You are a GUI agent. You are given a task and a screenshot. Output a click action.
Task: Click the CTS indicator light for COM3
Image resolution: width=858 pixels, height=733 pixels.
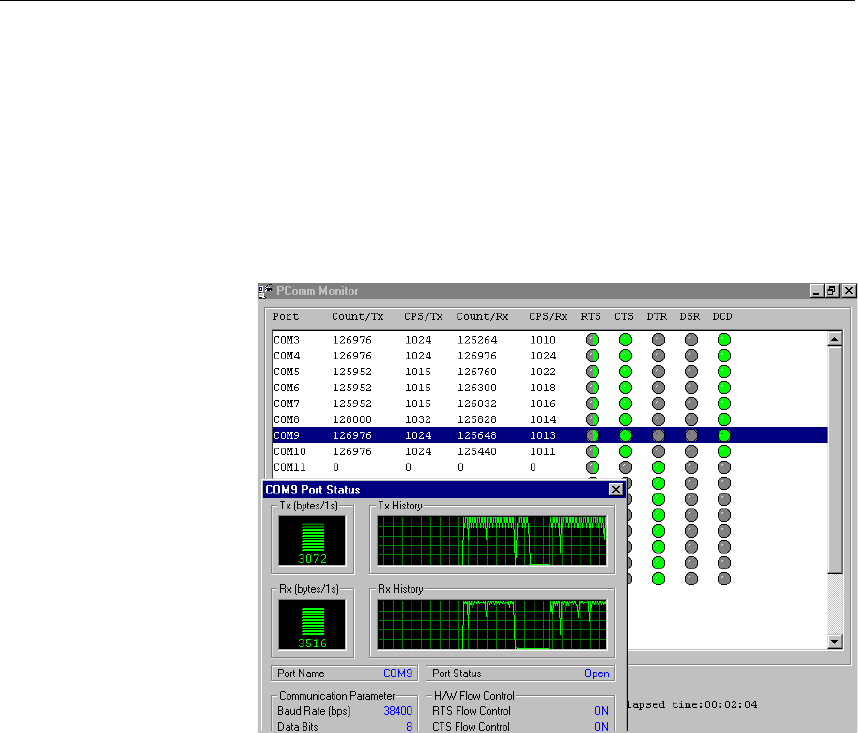point(625,340)
